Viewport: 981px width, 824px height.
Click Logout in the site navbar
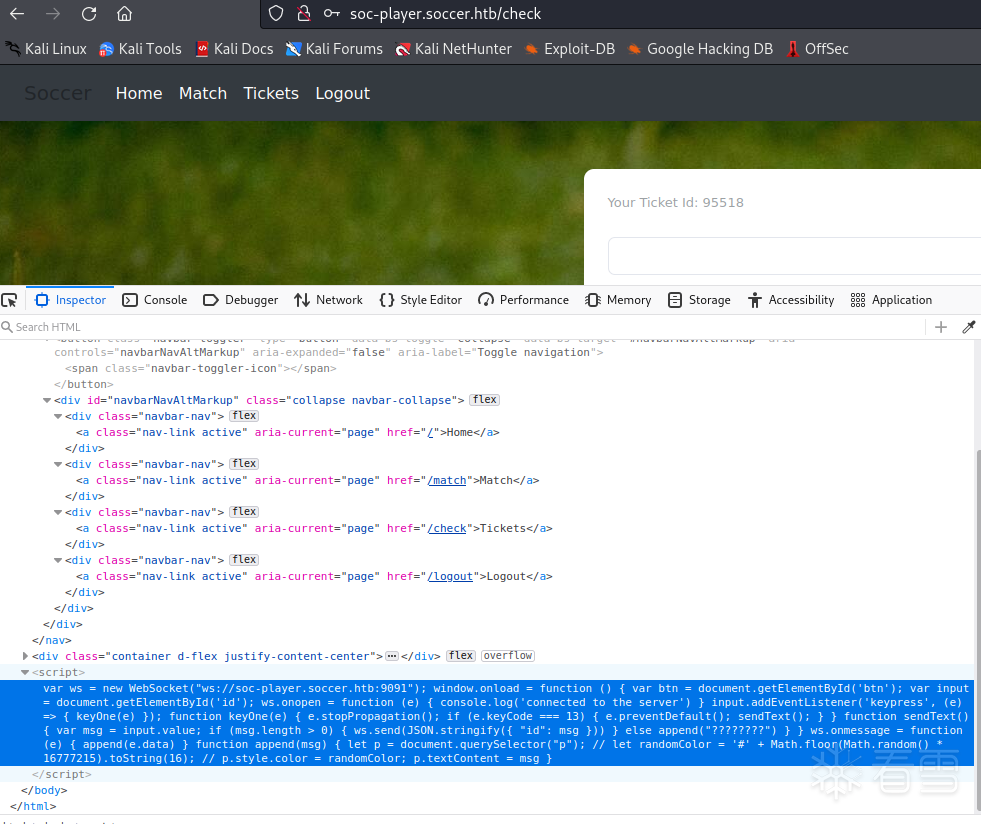pos(342,93)
